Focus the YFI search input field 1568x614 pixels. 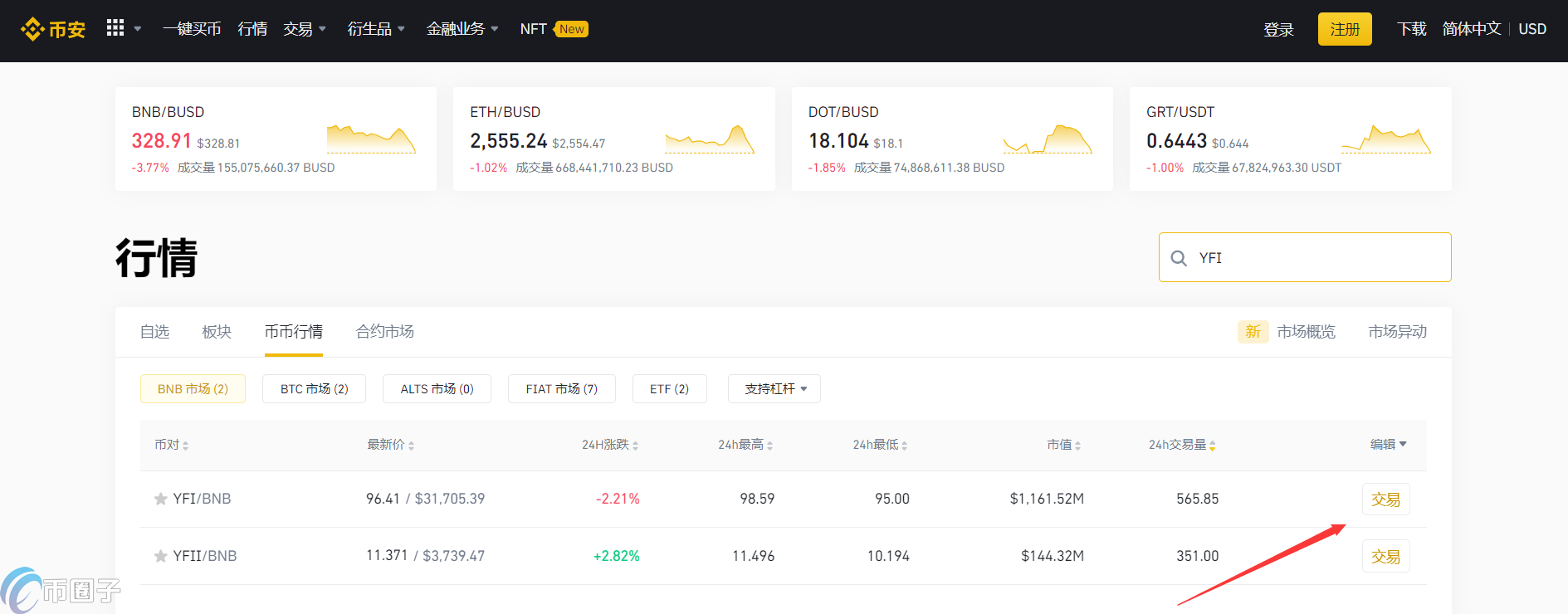pos(1305,257)
